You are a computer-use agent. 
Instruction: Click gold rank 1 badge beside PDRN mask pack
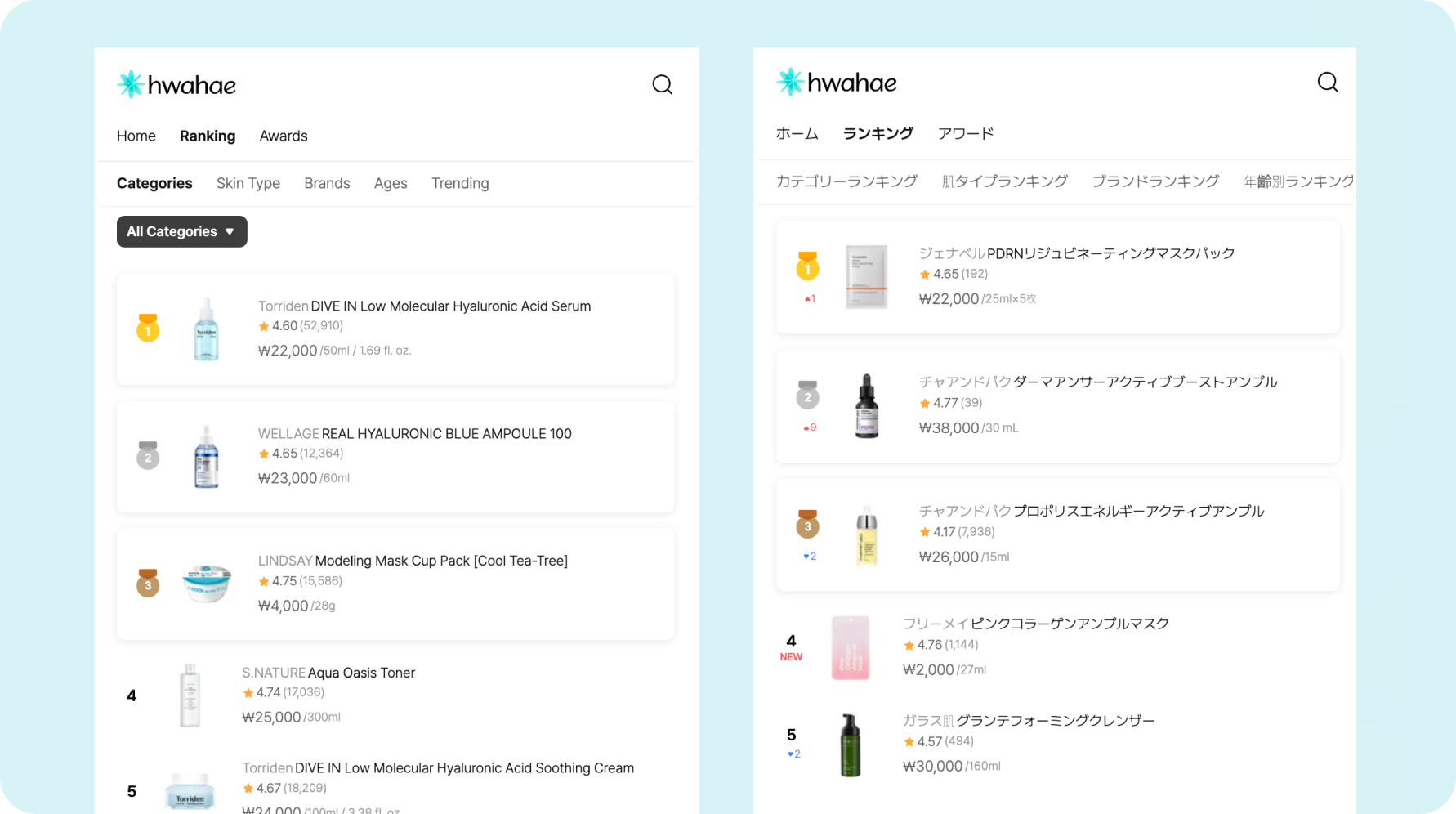(807, 266)
